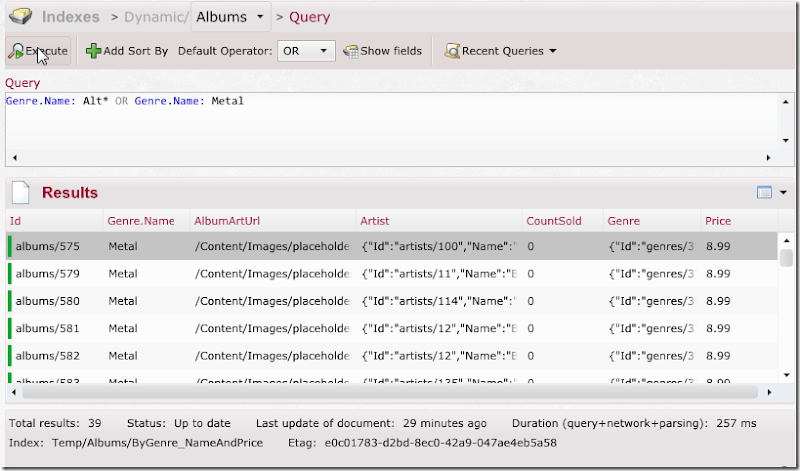The width and height of the screenshot is (800, 471).
Task: Click the query box horizontal scroll right arrow
Action: coord(769,157)
